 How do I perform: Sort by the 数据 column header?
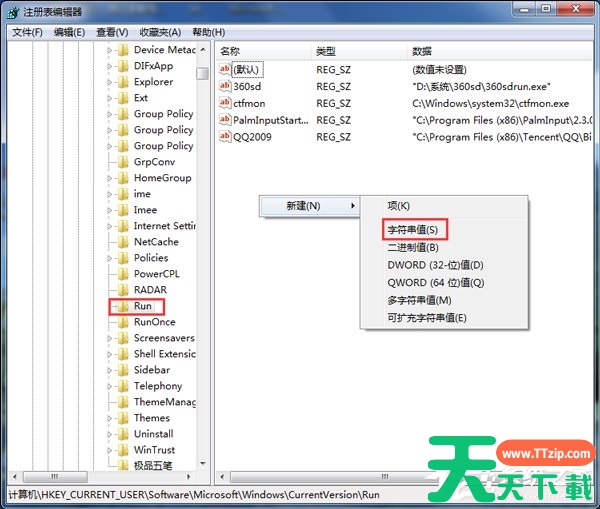tap(500, 51)
